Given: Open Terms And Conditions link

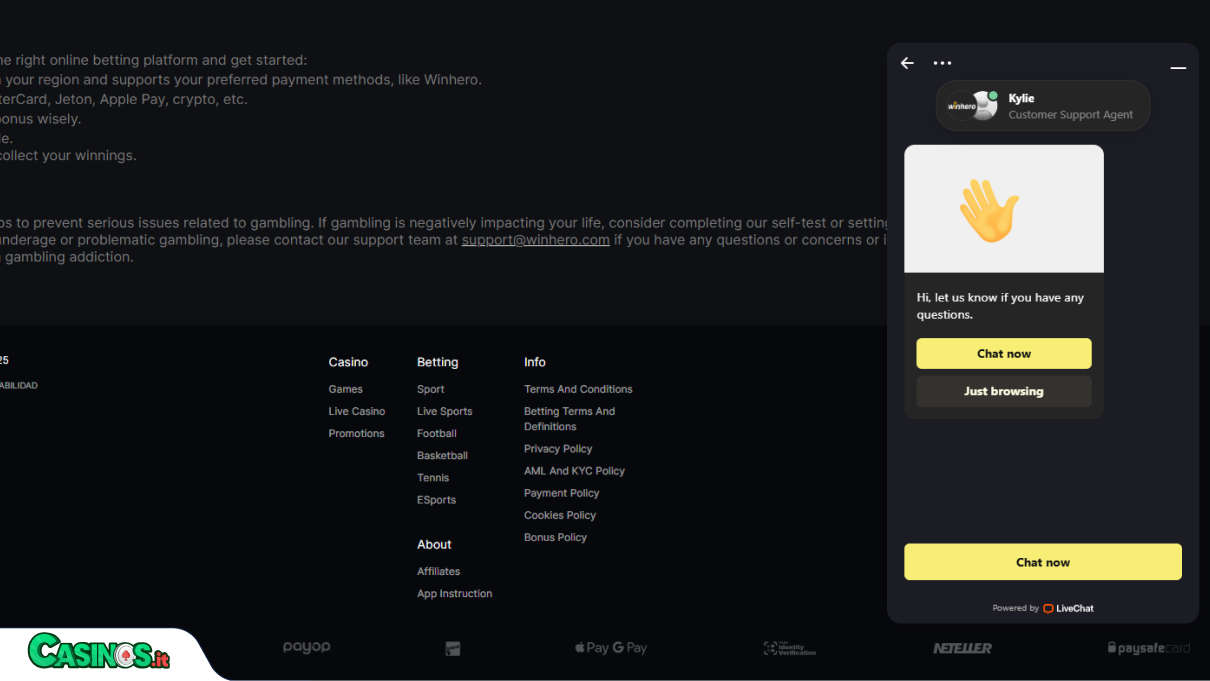Looking at the screenshot, I should coord(579,389).
